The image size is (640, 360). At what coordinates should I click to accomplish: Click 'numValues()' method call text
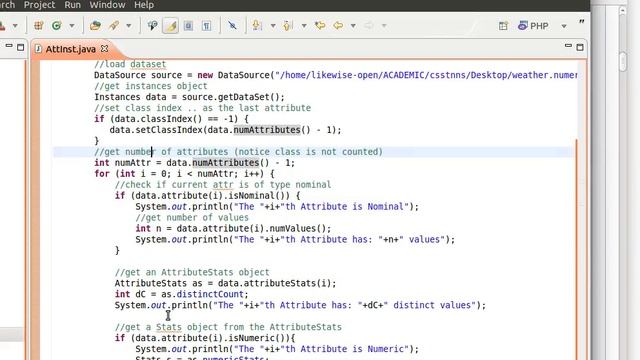point(298,229)
